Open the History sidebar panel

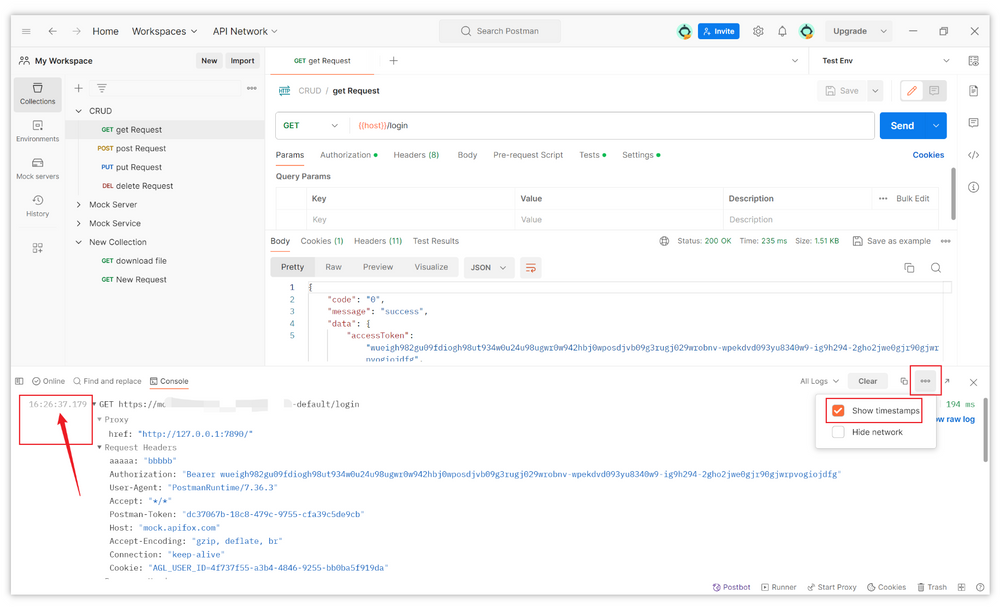pos(37,206)
